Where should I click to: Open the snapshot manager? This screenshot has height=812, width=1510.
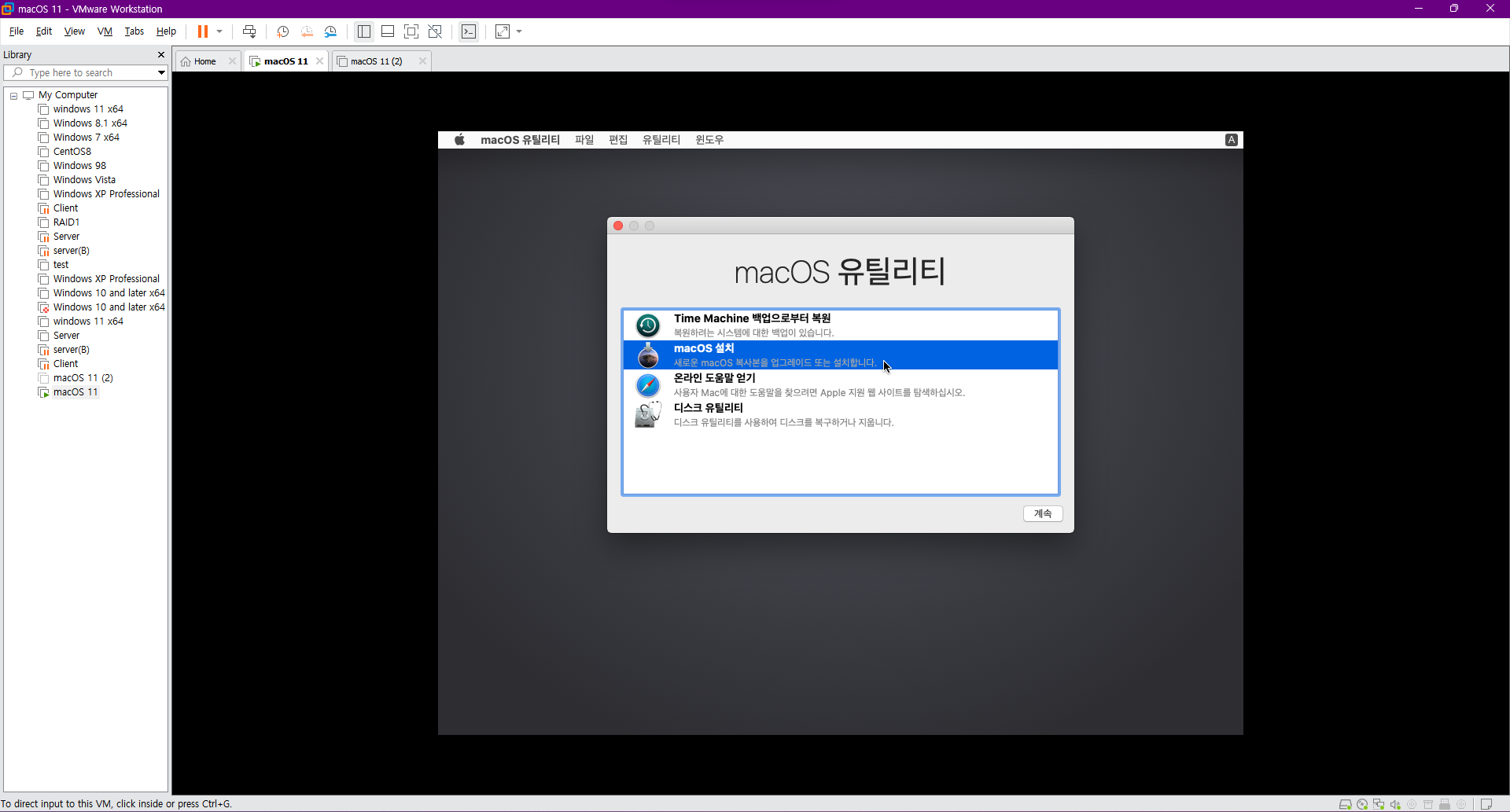click(x=330, y=31)
